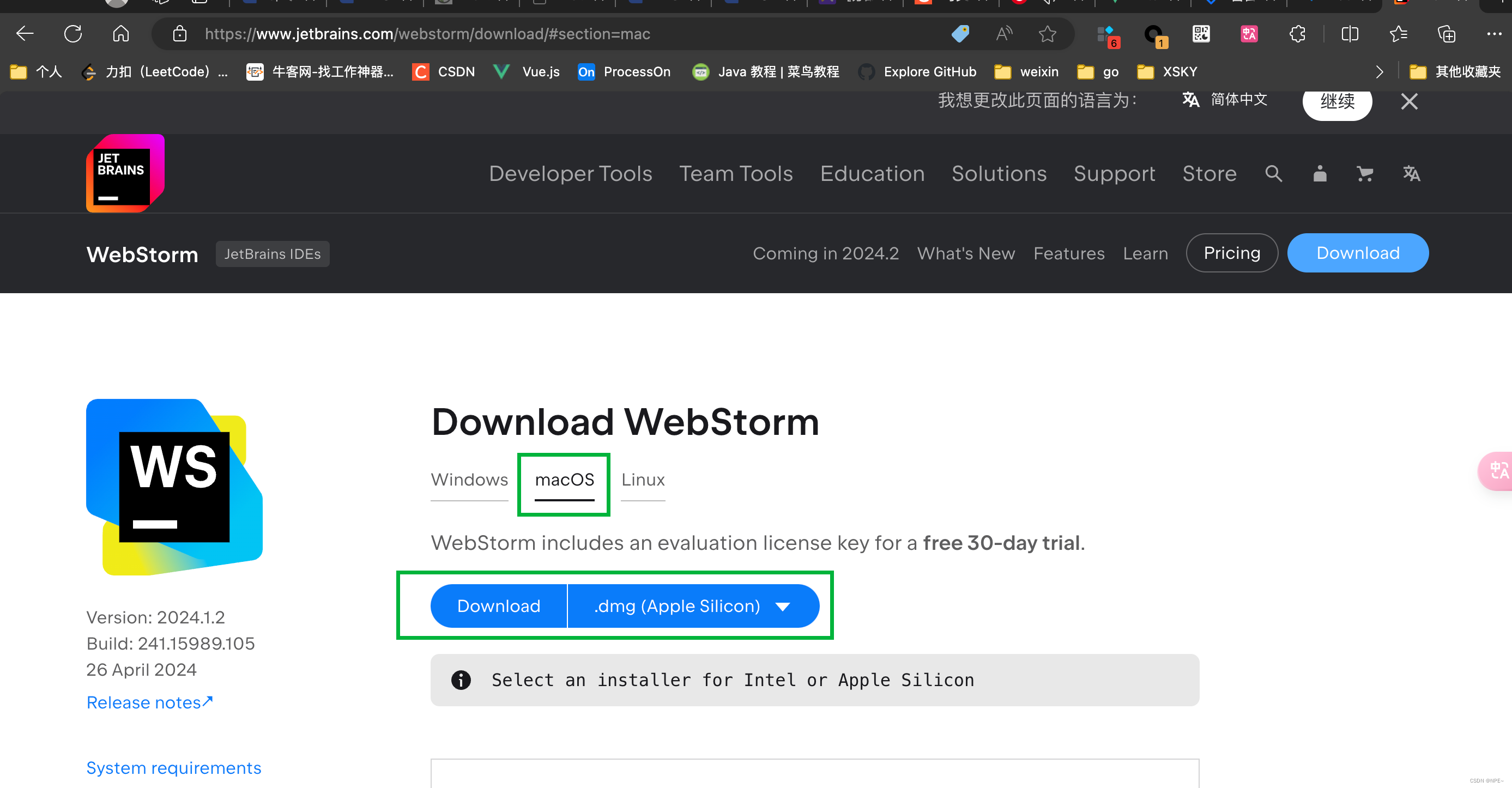Click the language translation icon

[1412, 173]
